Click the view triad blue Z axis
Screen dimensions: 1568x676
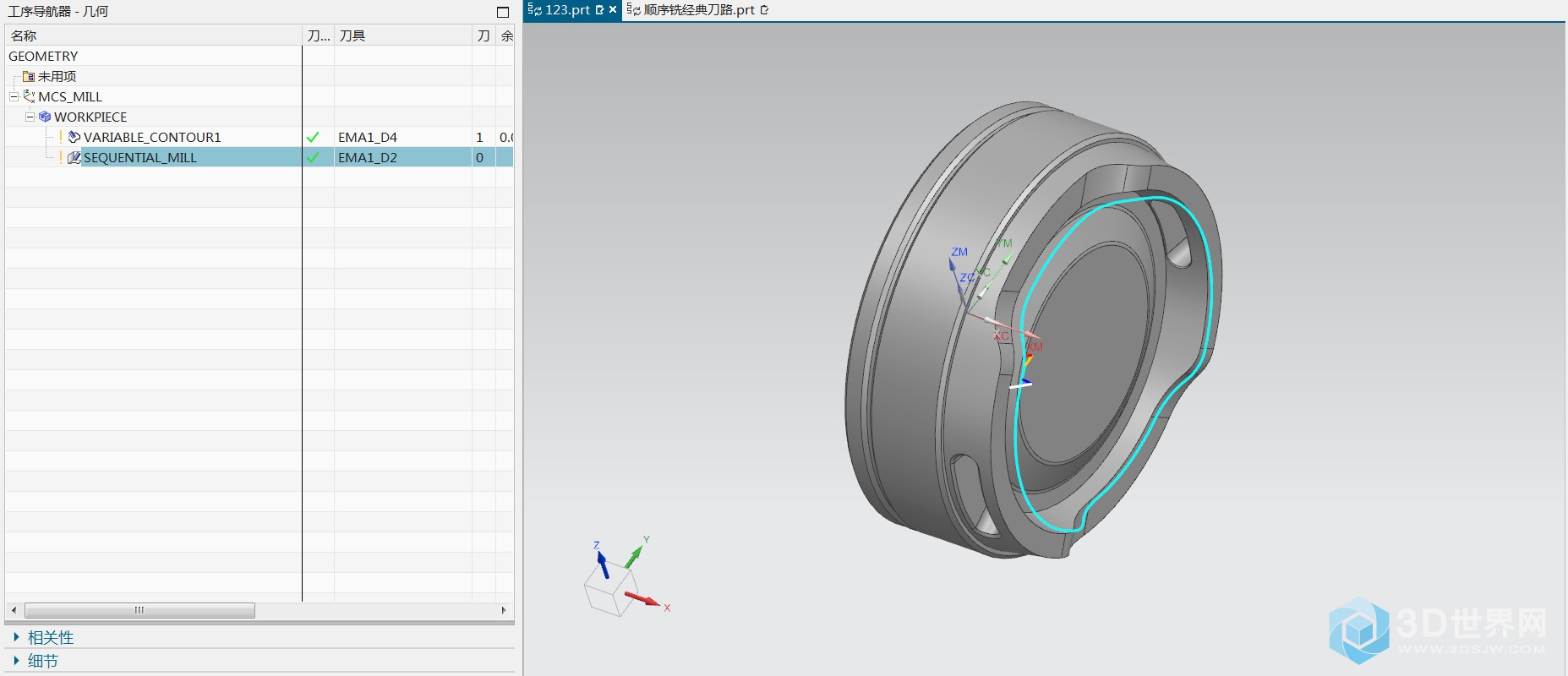pos(603,564)
